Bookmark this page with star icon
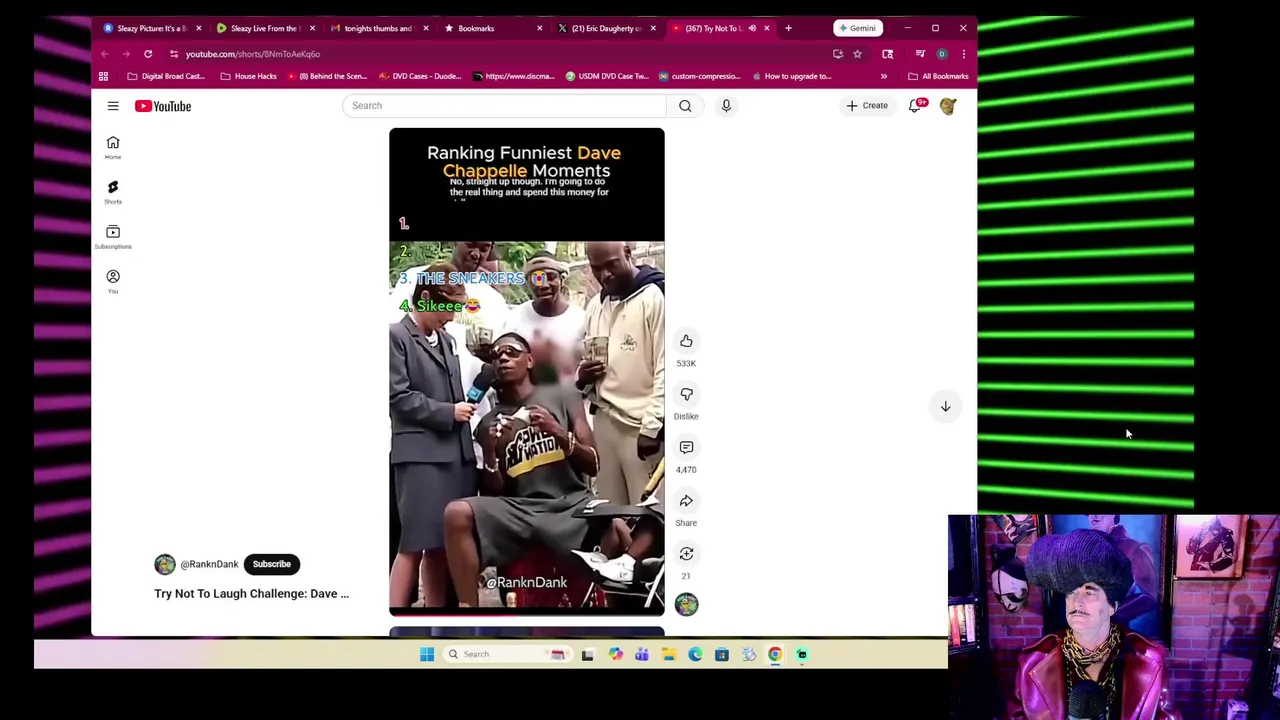Viewport: 1280px width, 720px height. coord(857,54)
